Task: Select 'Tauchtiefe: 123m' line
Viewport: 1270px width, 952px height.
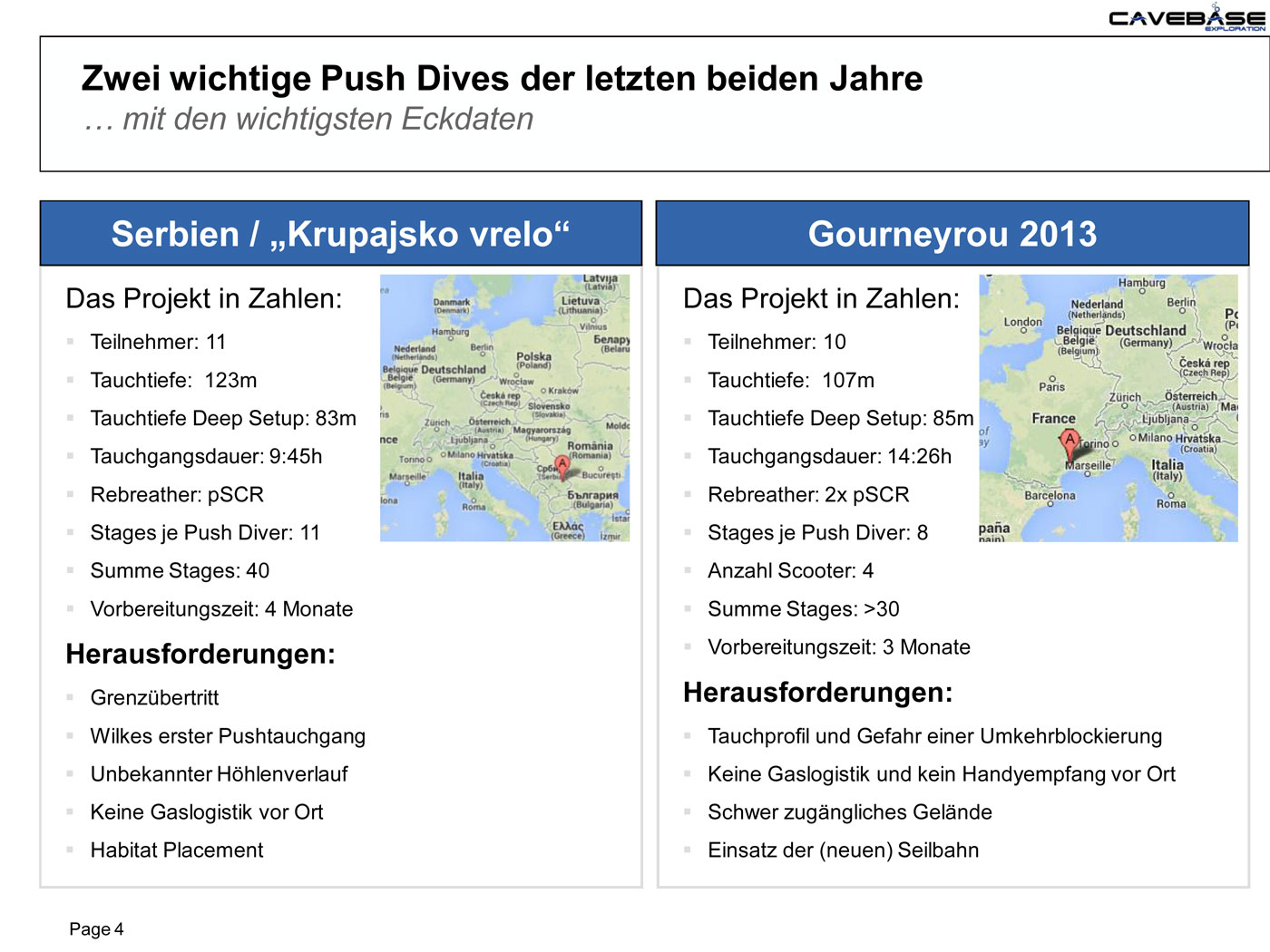Action: pos(173,380)
